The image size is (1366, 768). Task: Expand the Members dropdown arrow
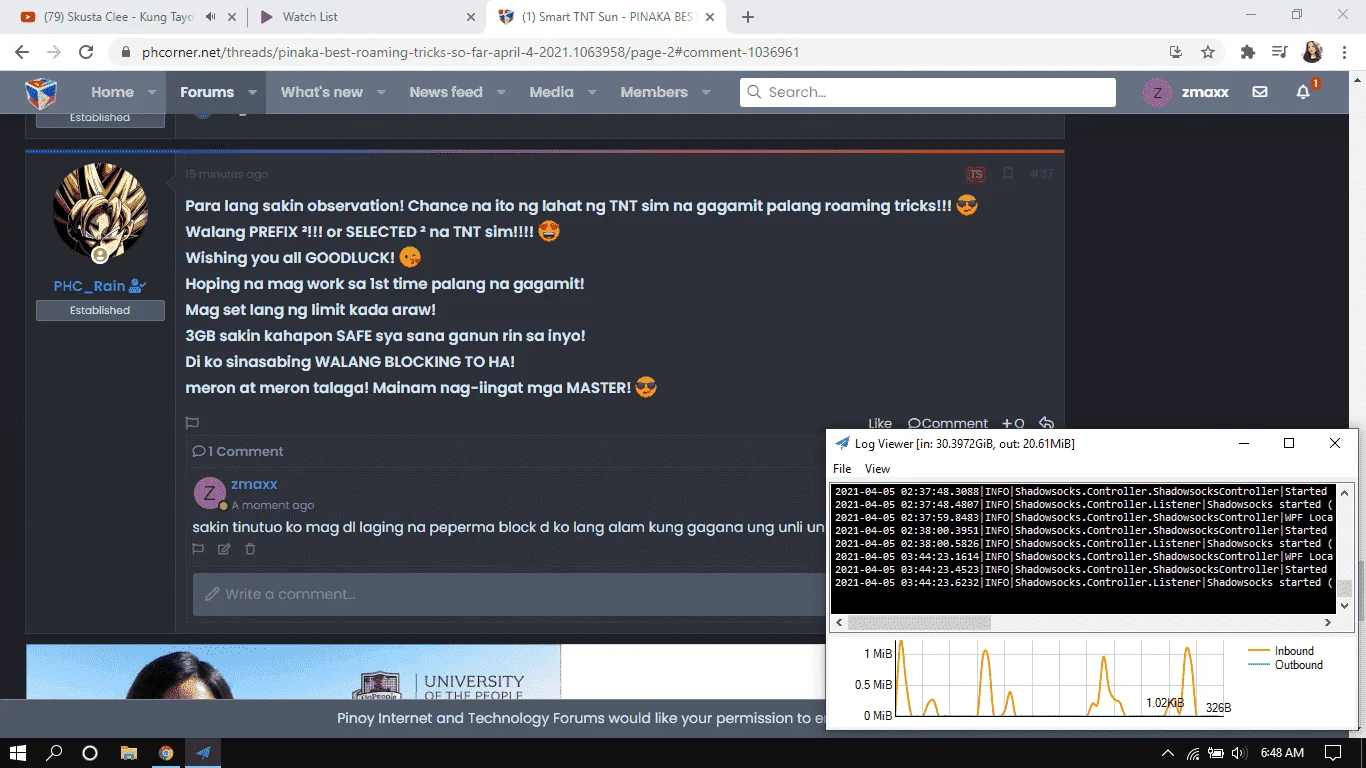coord(706,92)
